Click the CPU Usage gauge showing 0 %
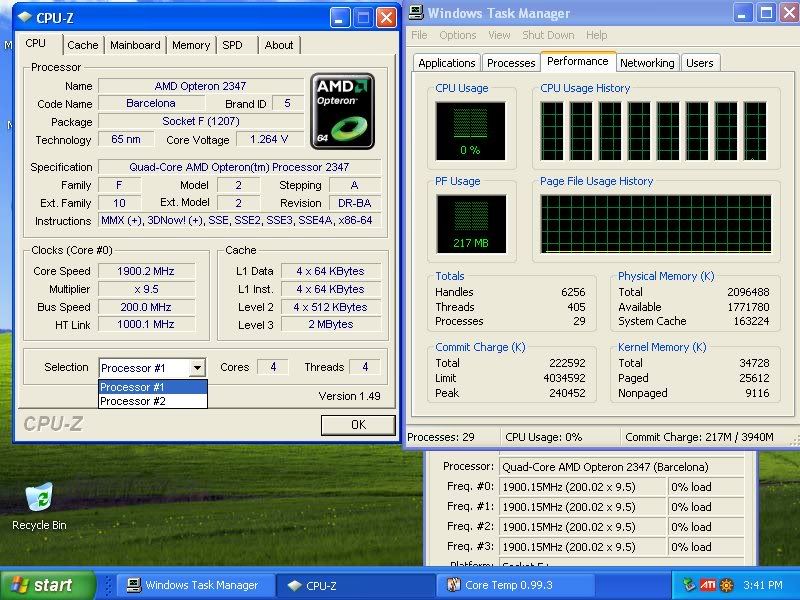The width and height of the screenshot is (800, 600). [470, 131]
